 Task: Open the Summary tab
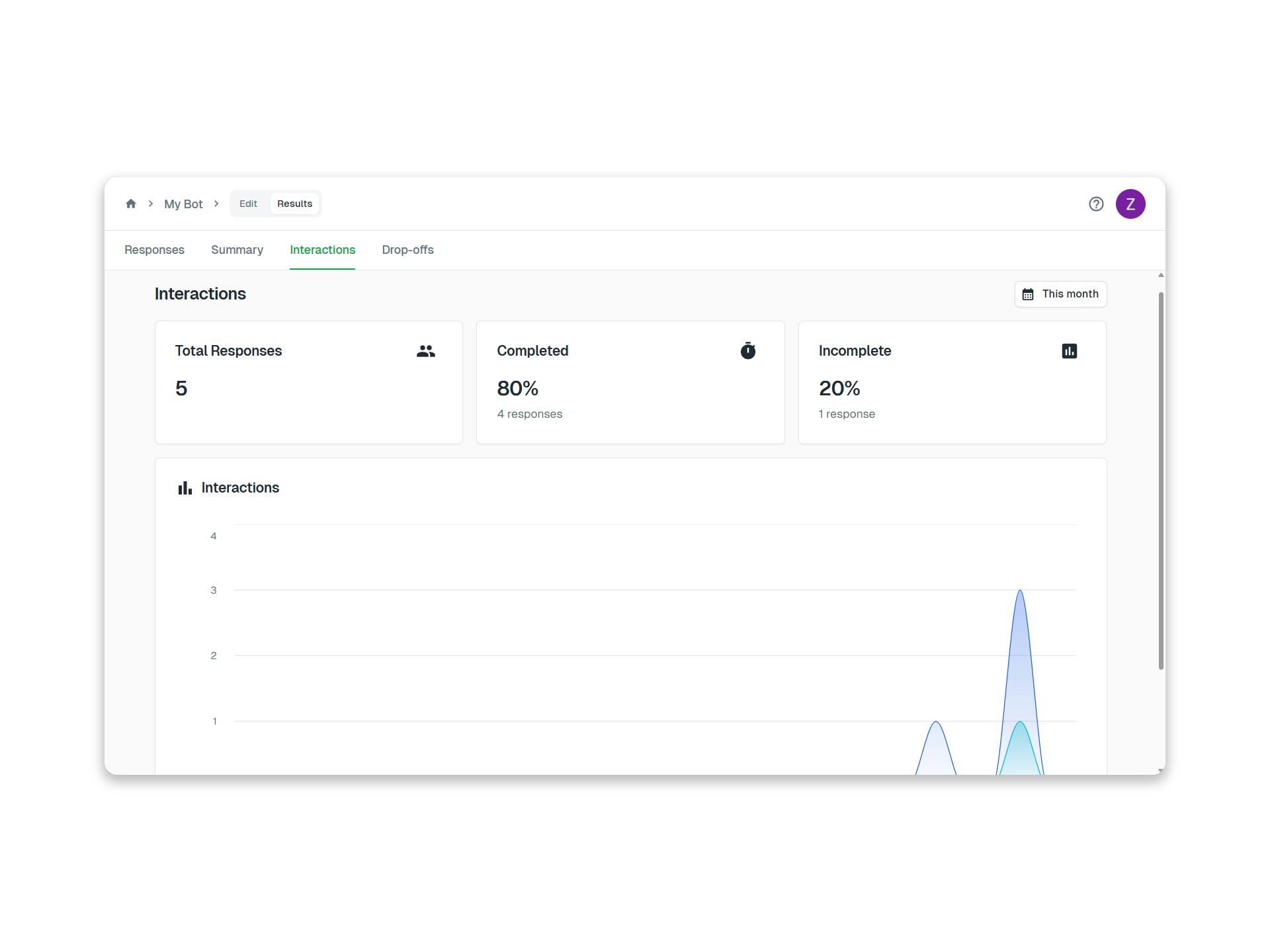237,250
